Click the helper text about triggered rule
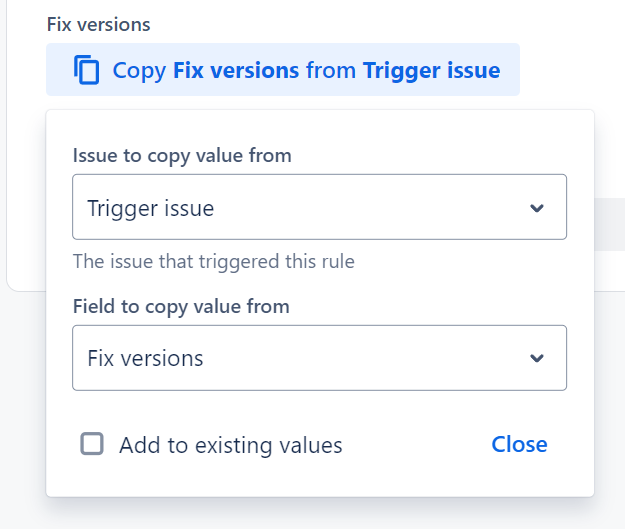The image size is (625, 529). coord(214,262)
